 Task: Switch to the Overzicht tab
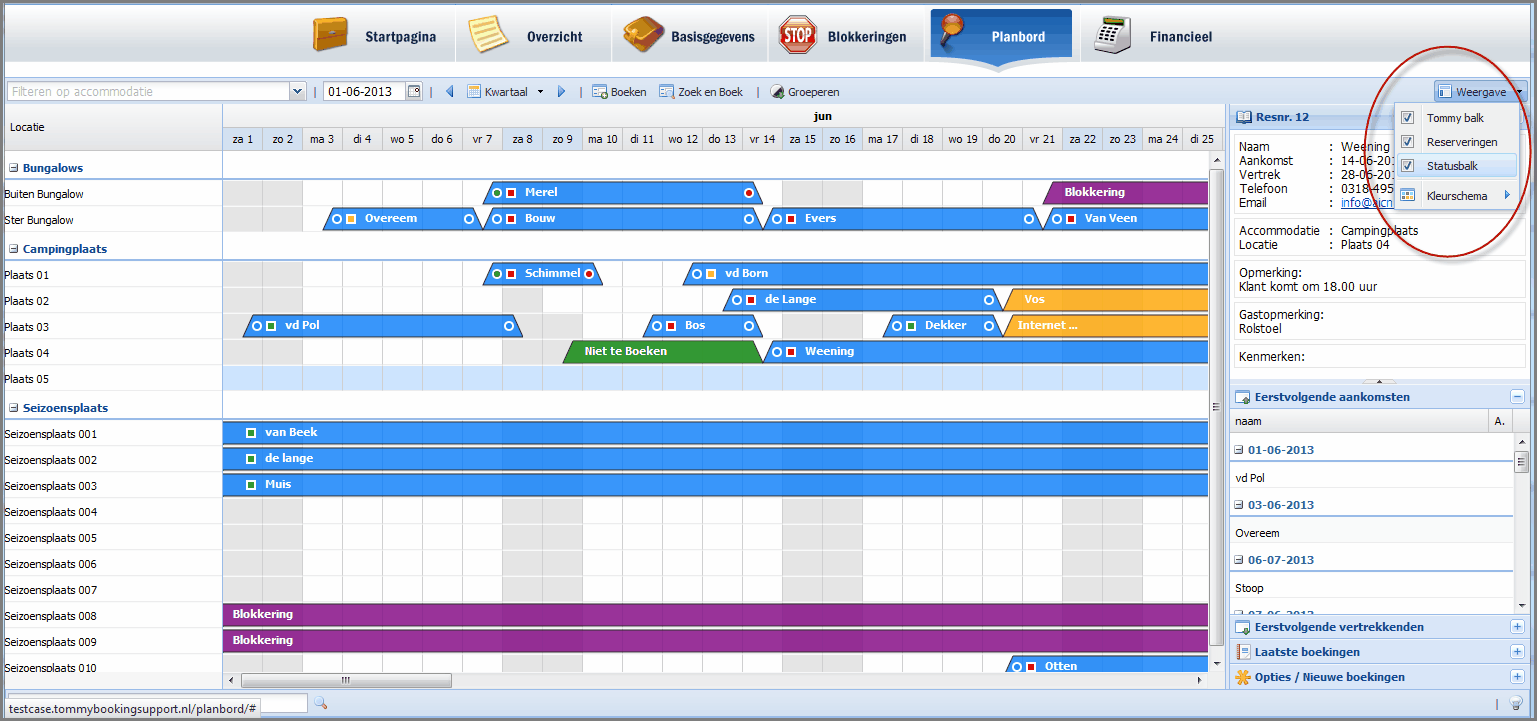coord(526,36)
